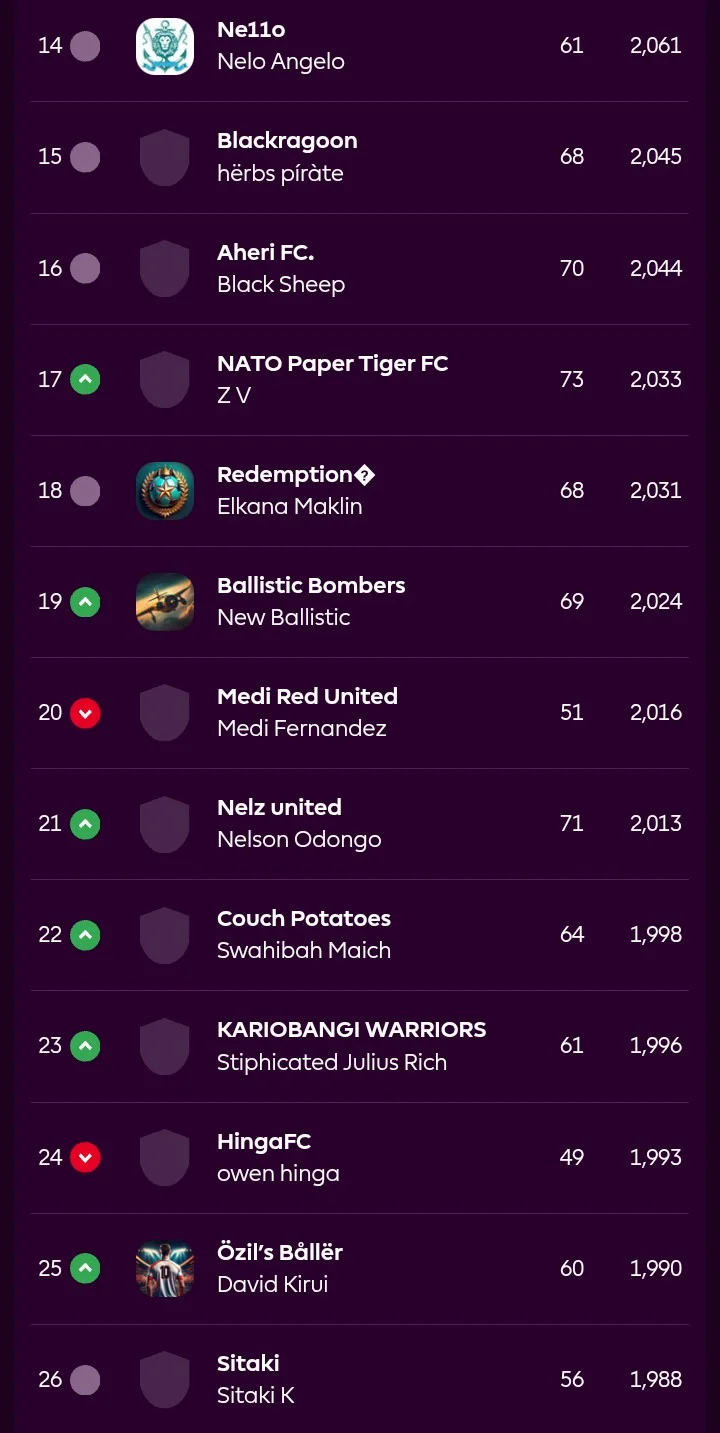Click the Redemption team star badge
Viewport: 720px width, 1433px height.
tap(165, 491)
